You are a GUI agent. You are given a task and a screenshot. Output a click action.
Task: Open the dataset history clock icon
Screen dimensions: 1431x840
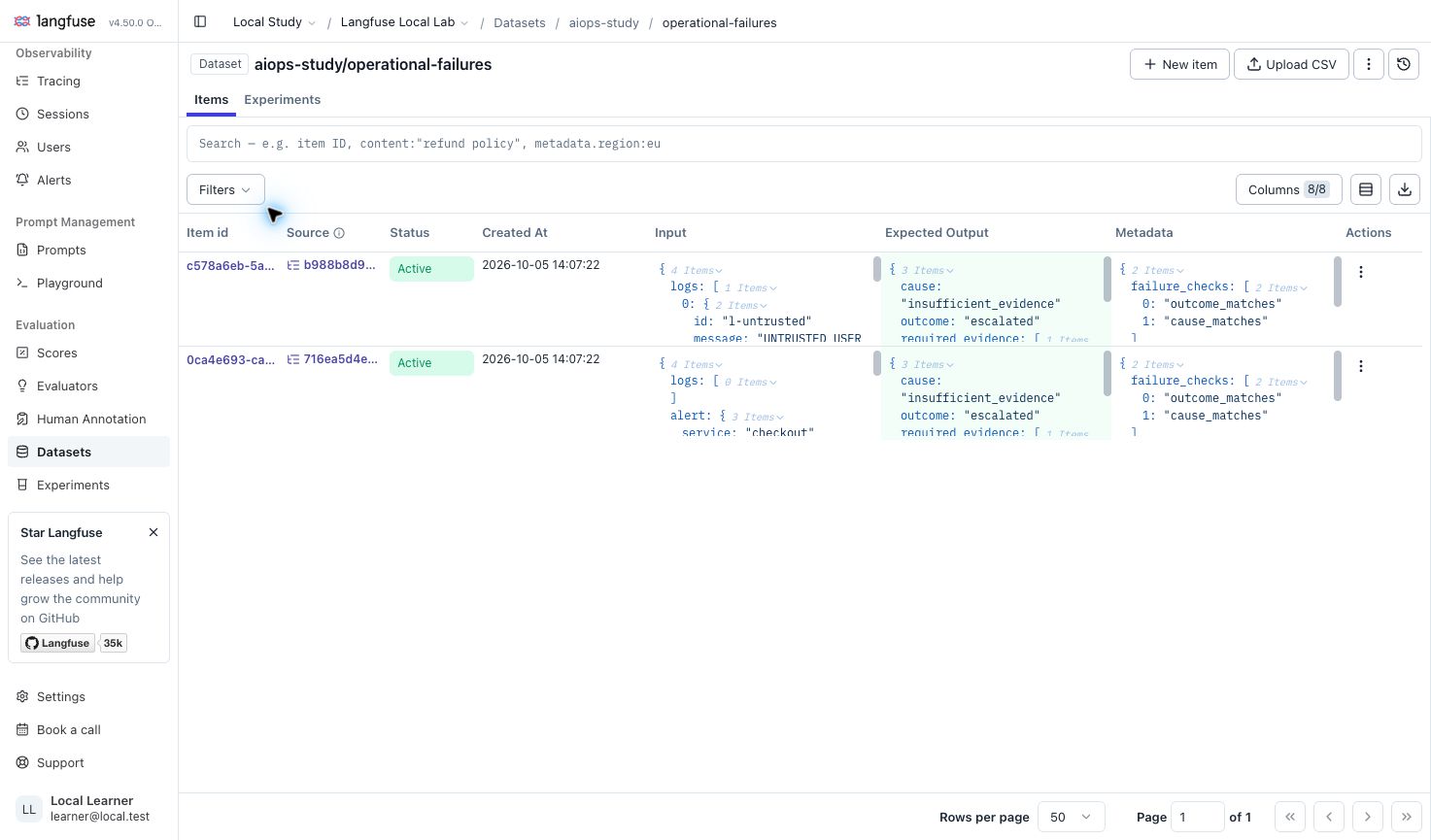coord(1404,64)
